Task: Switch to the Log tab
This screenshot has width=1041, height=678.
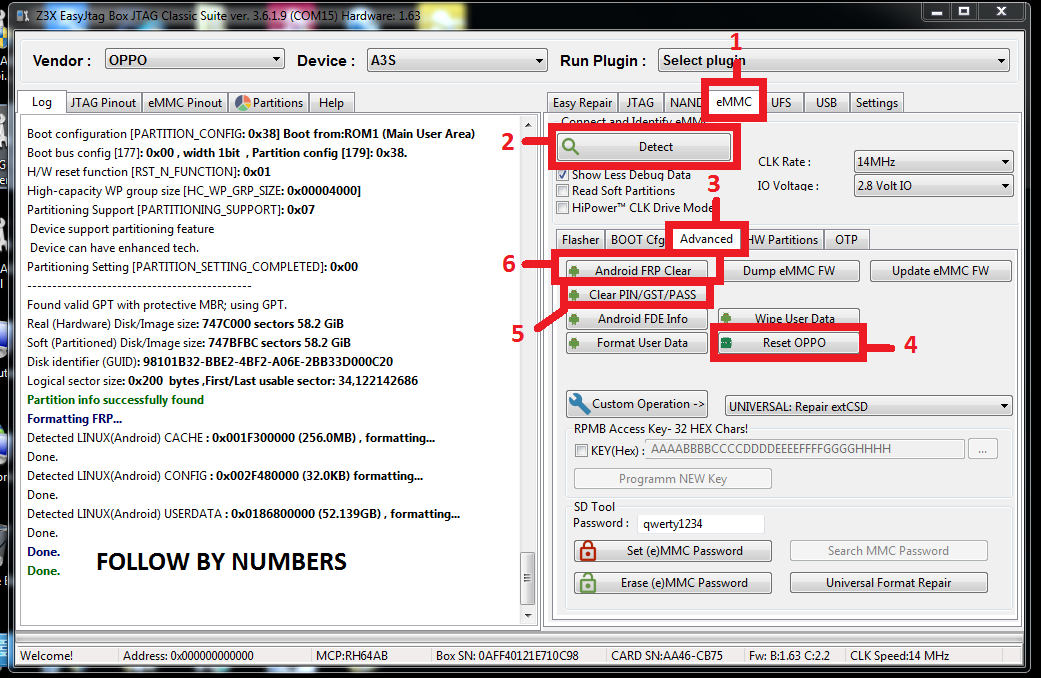Action: pyautogui.click(x=41, y=102)
